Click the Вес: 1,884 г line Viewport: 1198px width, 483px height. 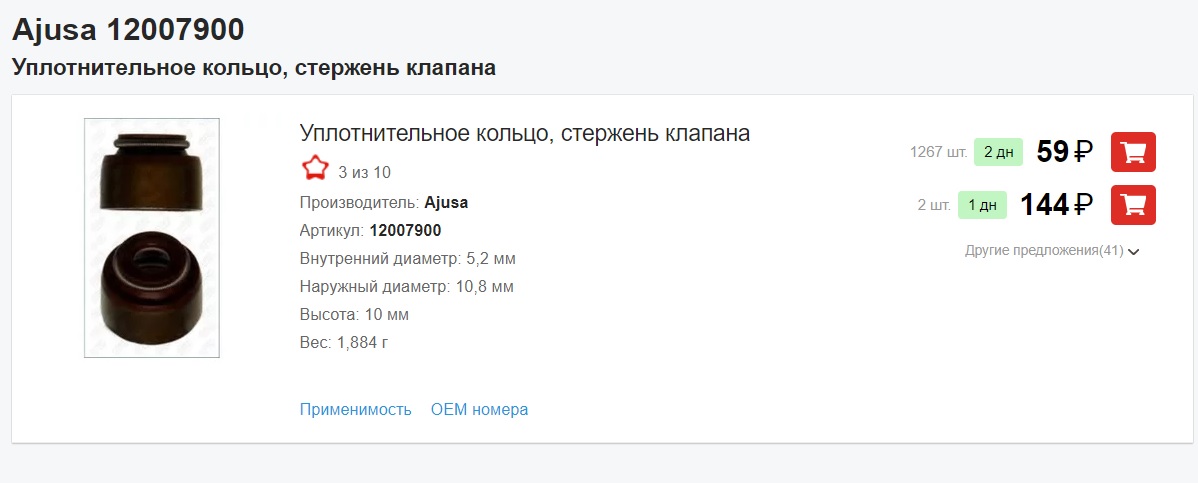(343, 343)
